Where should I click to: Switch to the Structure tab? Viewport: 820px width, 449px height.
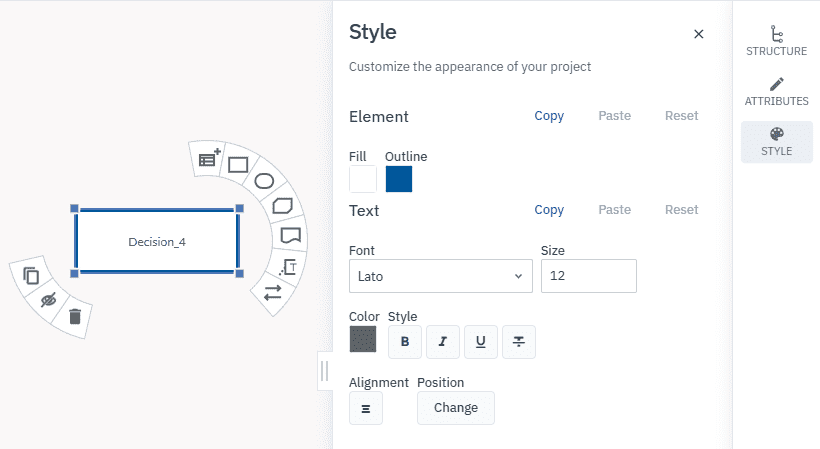776,41
